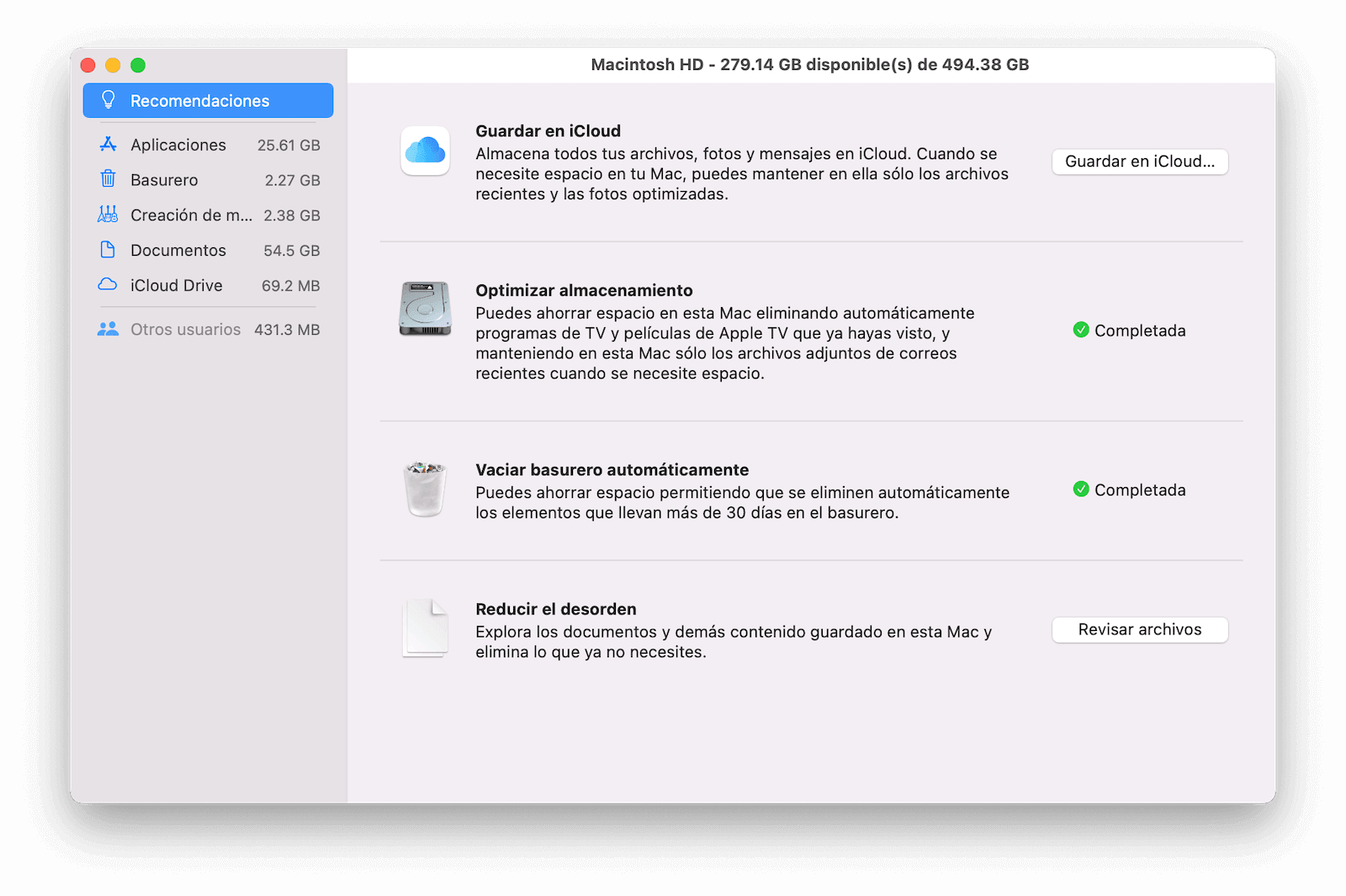Click the 54.5 GB Documentos size
This screenshot has width=1346, height=896.
(x=291, y=251)
